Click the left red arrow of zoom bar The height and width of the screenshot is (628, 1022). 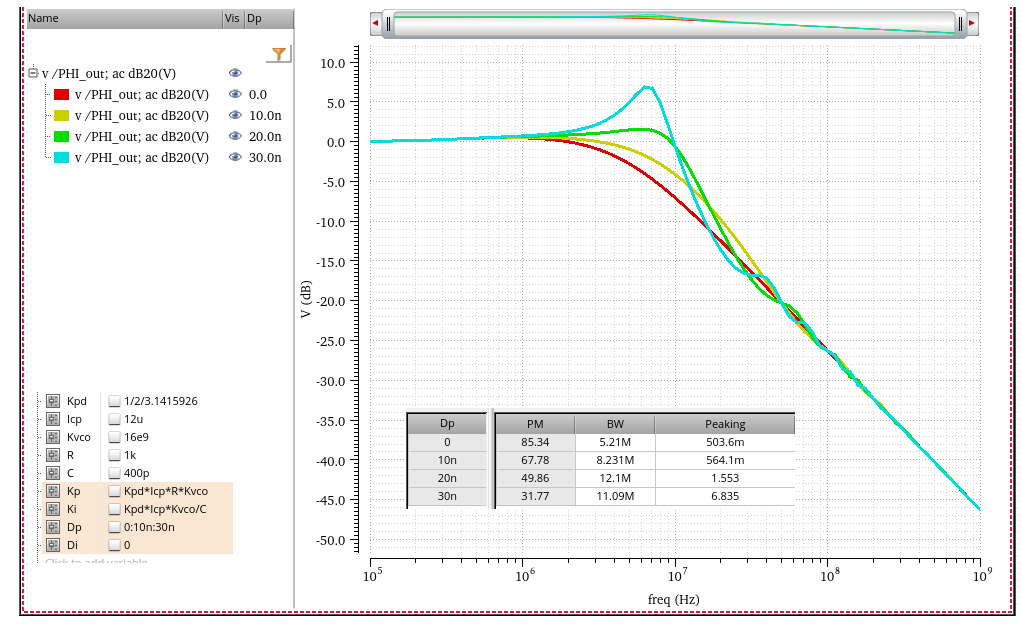375,23
